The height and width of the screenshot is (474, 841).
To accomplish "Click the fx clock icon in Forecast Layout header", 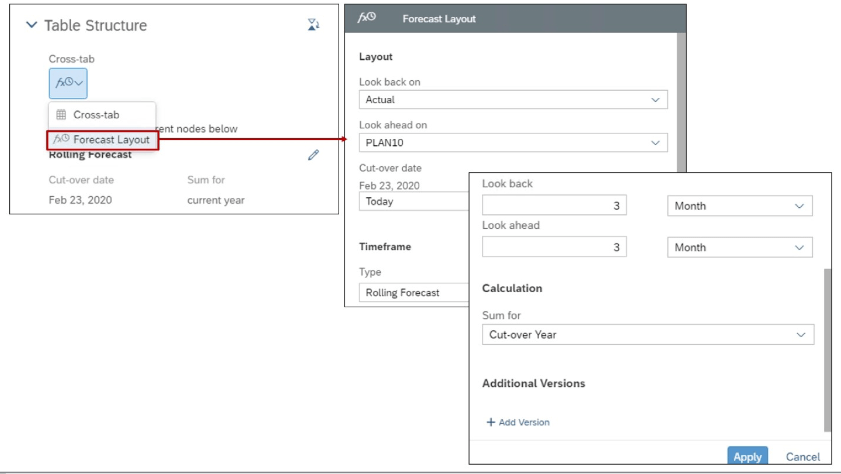I will point(367,18).
